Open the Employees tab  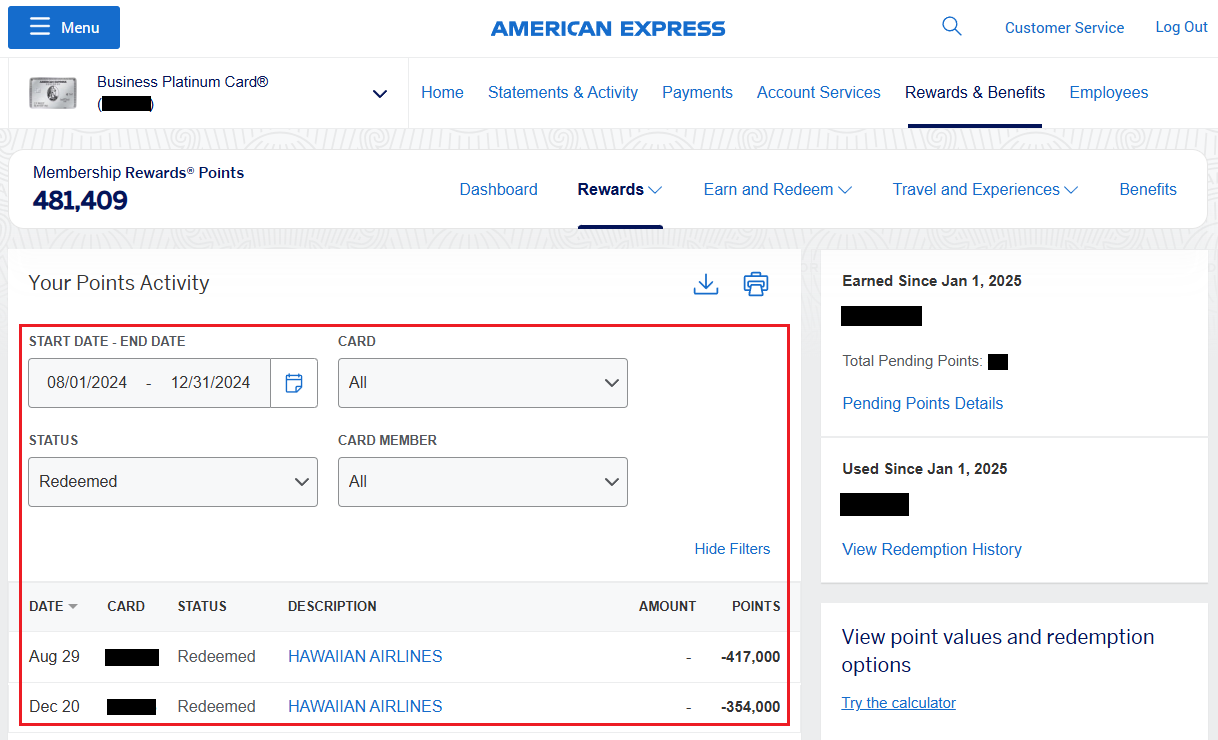[1109, 92]
